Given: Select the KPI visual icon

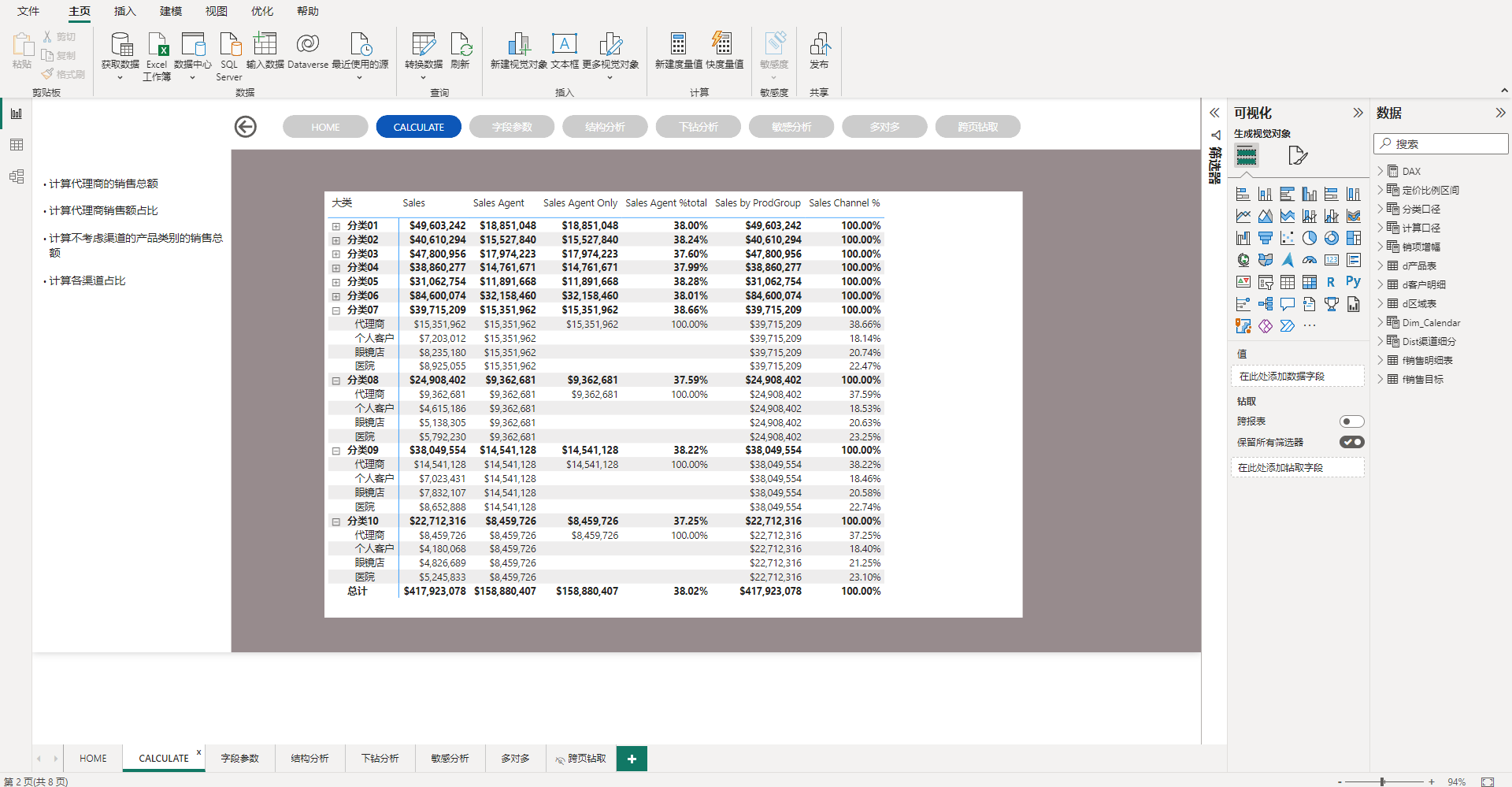Looking at the screenshot, I should coord(1243,282).
